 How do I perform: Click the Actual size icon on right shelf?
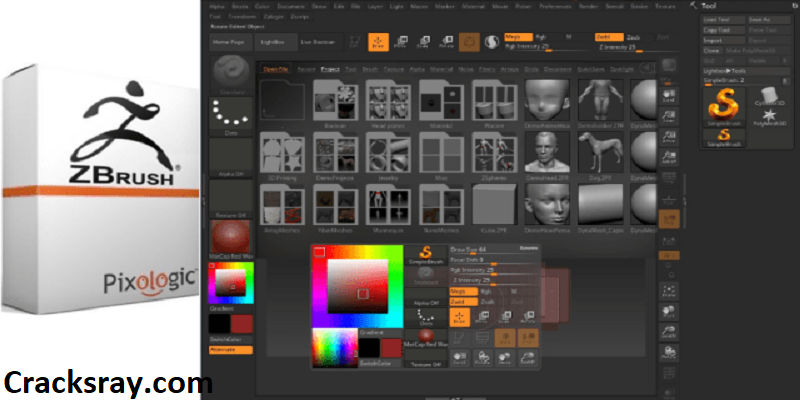(669, 139)
